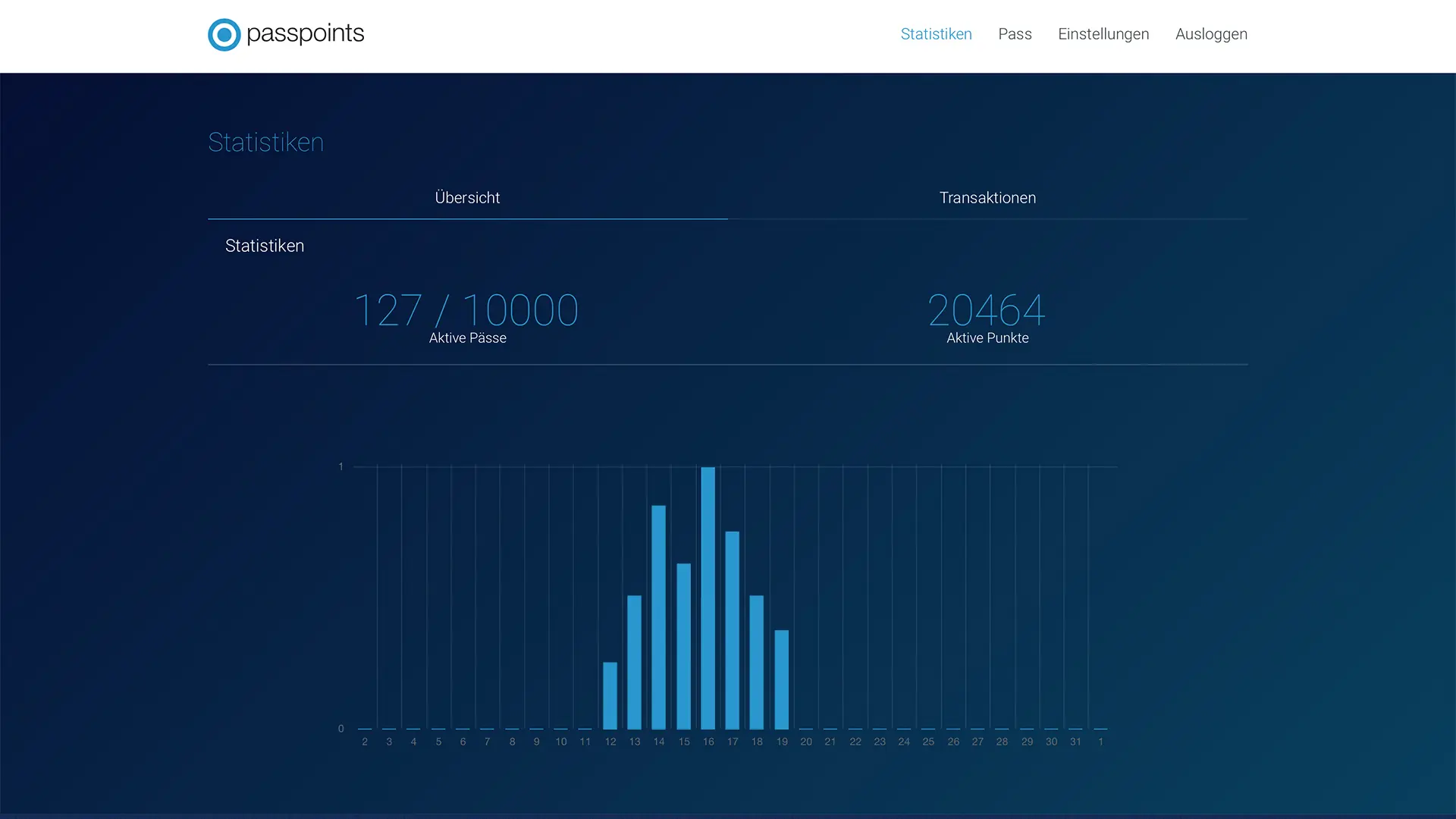Open the Statistiken nav link
1456x819 pixels.
(x=936, y=34)
